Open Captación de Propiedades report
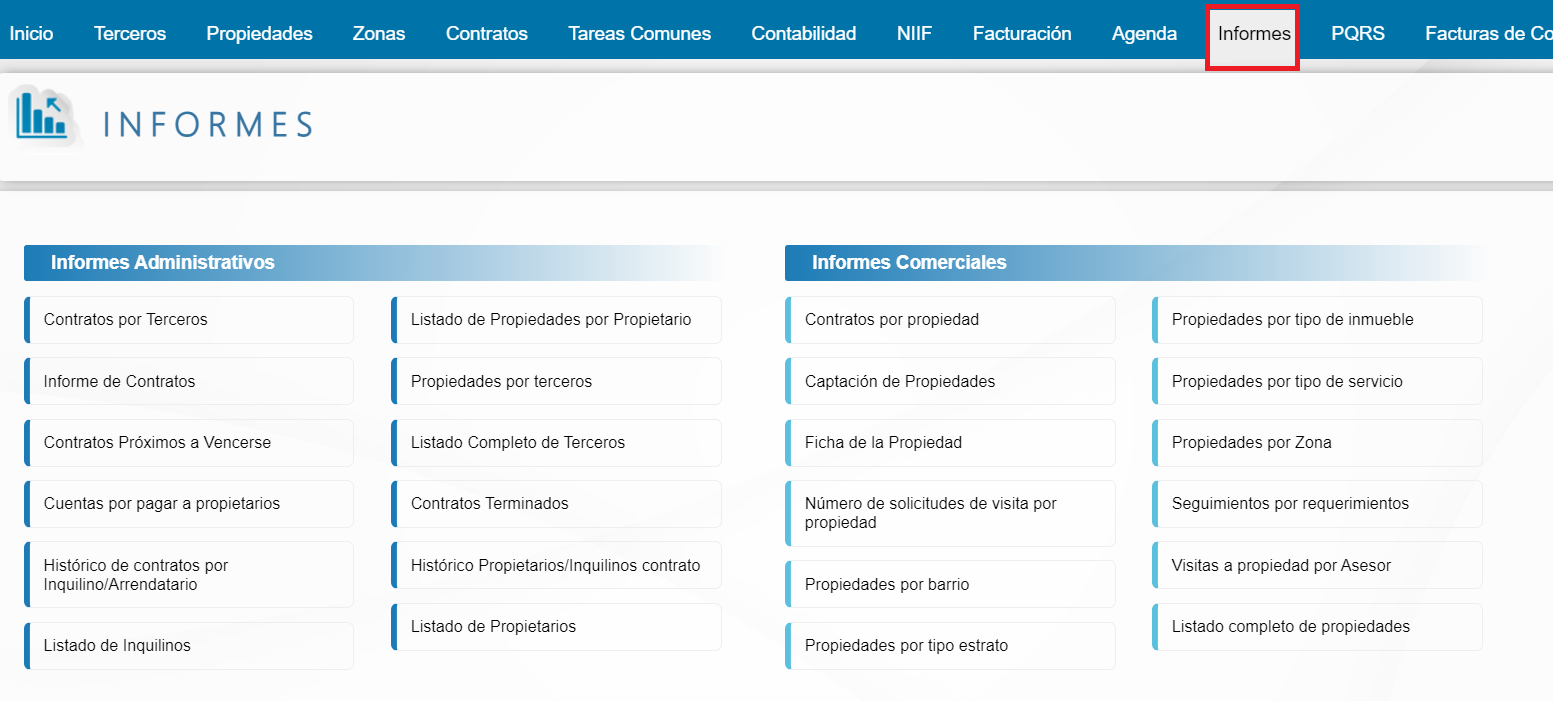Image resolution: width=1553 pixels, height=701 pixels. click(x=950, y=381)
